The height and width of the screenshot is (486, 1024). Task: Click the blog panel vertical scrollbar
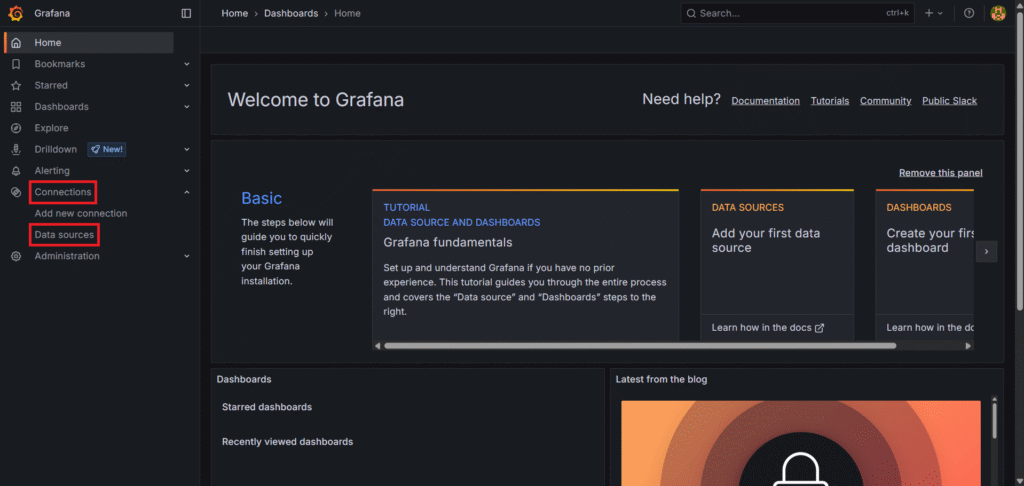click(x=995, y=421)
